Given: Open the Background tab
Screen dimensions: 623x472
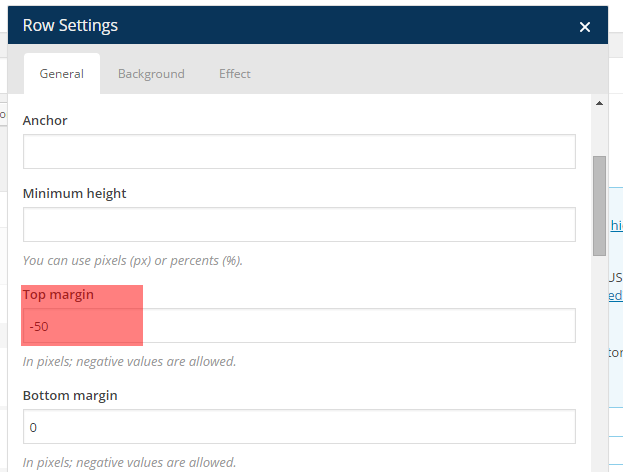Looking at the screenshot, I should (x=151, y=74).
